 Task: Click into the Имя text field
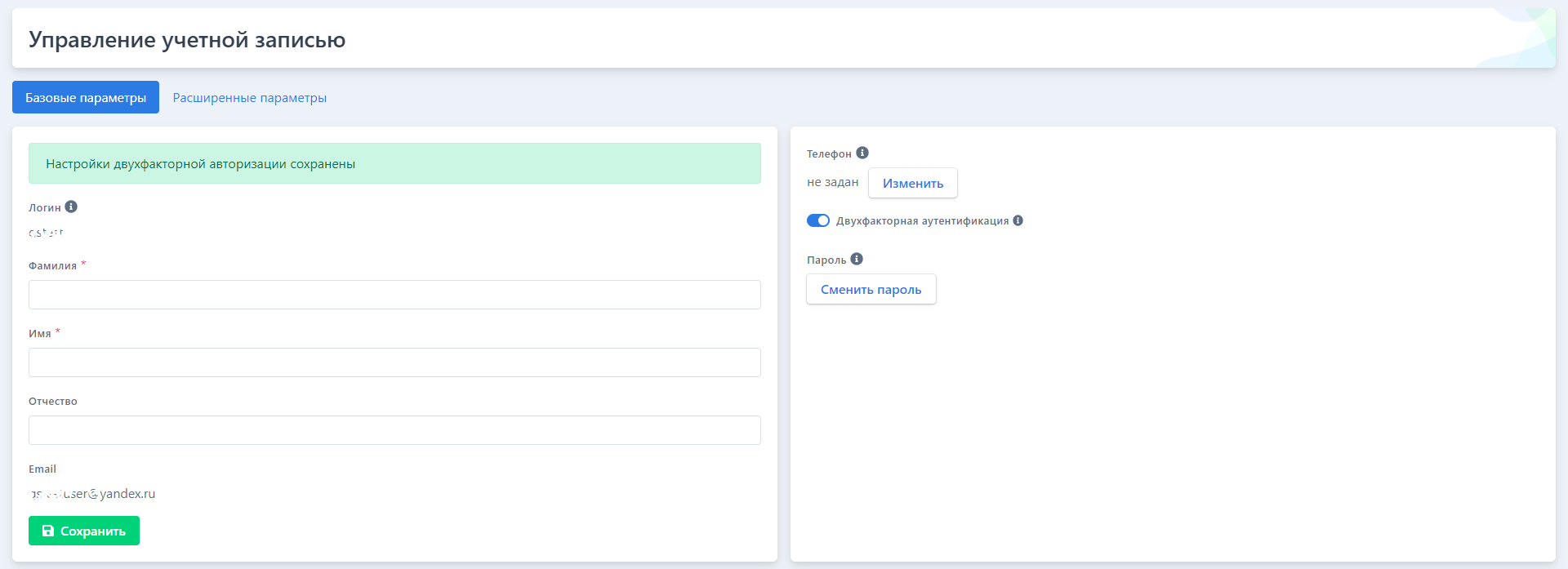tap(394, 362)
